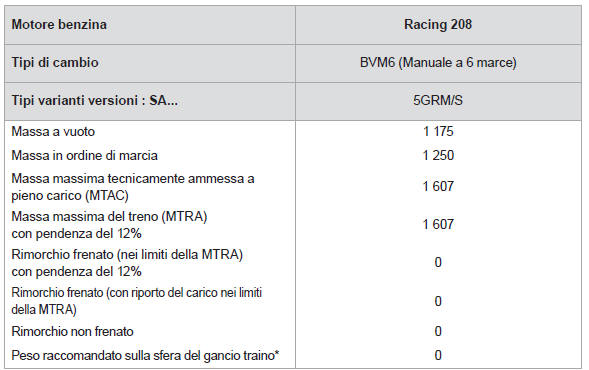Click the Massa in ordine di marcia label

85,156
